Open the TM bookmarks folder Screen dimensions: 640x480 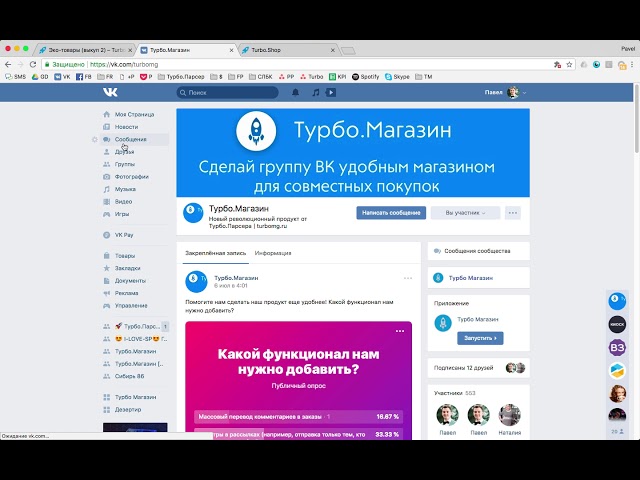coord(424,76)
